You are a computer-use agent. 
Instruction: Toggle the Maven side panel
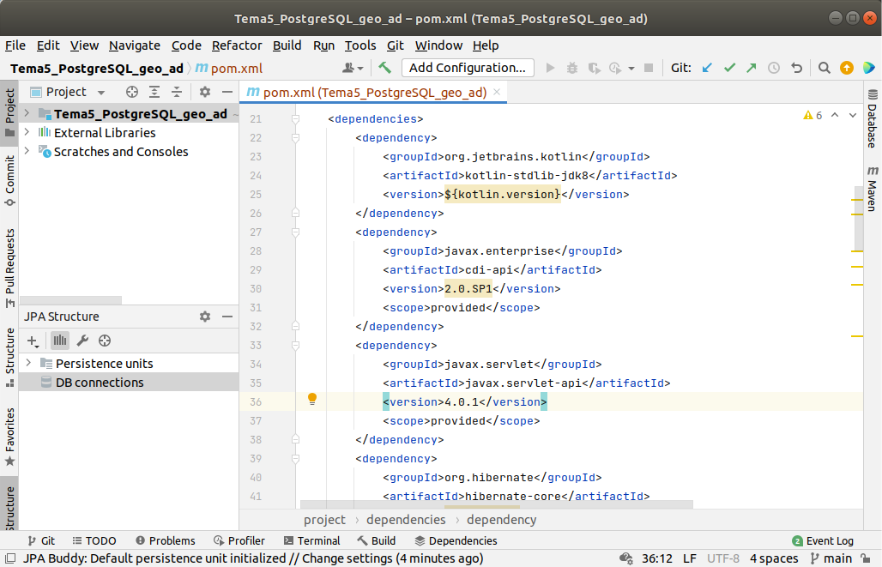[872, 188]
